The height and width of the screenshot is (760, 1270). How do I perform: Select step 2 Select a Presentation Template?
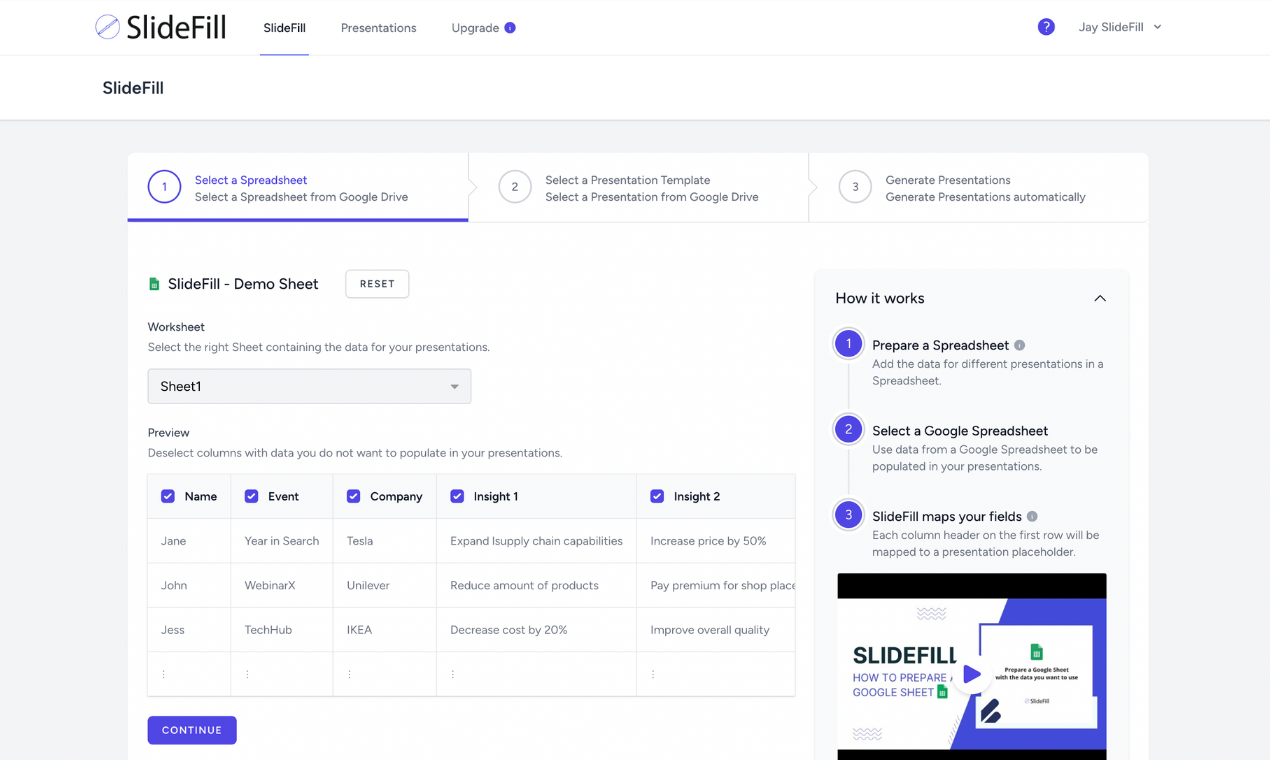(638, 187)
